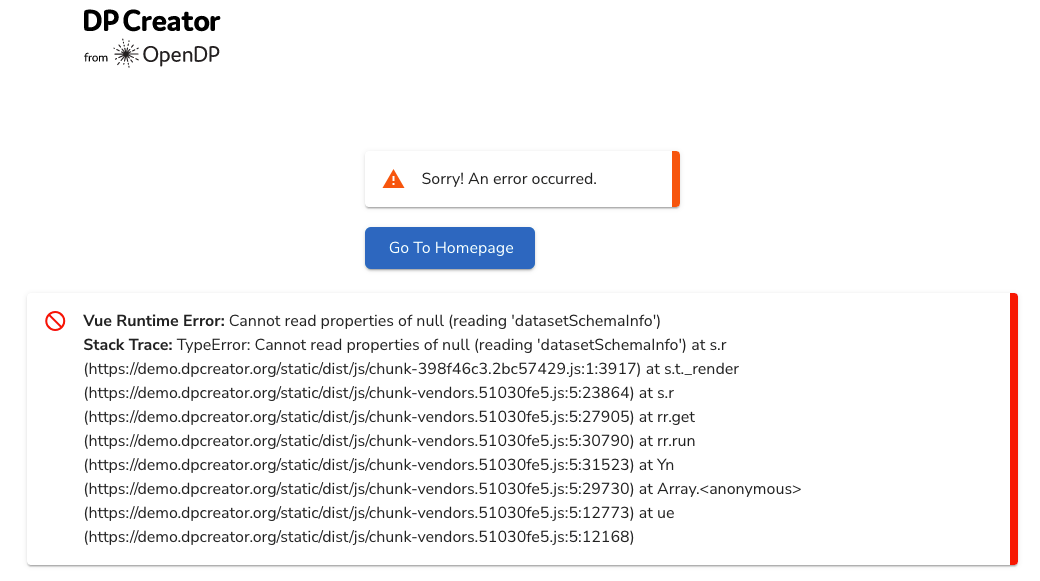The height and width of the screenshot is (581, 1040).
Task: Click the DP Creator logo
Action: coord(151,20)
